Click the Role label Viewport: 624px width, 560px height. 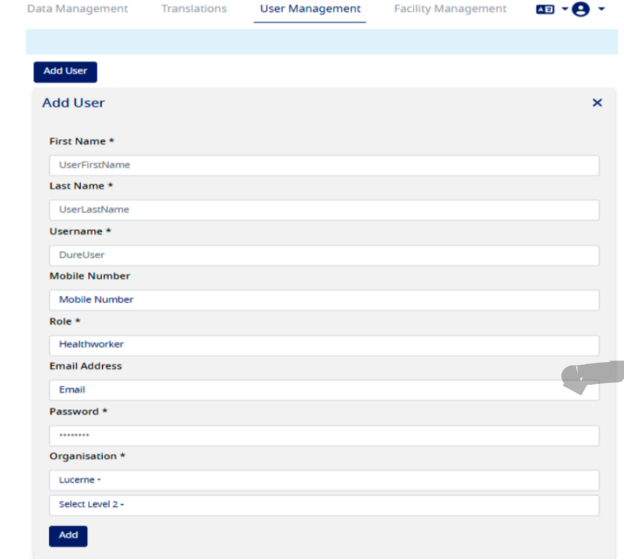(x=64, y=321)
